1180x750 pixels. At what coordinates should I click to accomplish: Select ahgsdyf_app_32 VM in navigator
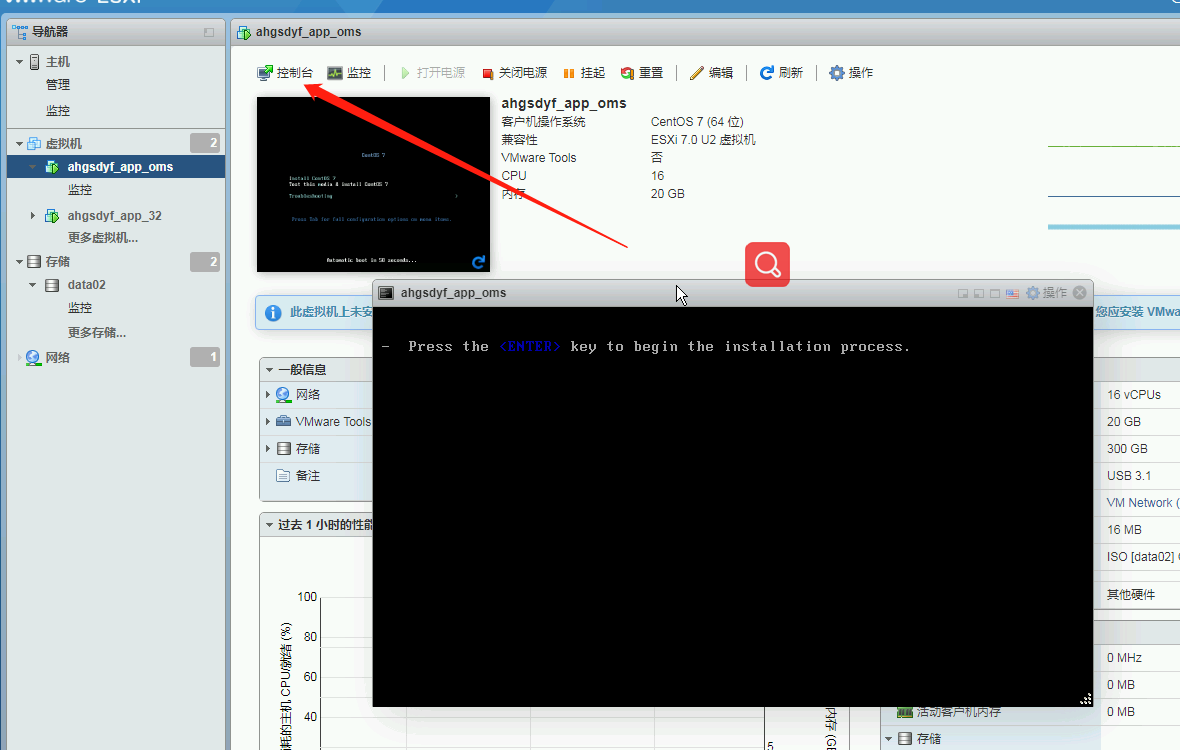[114, 216]
